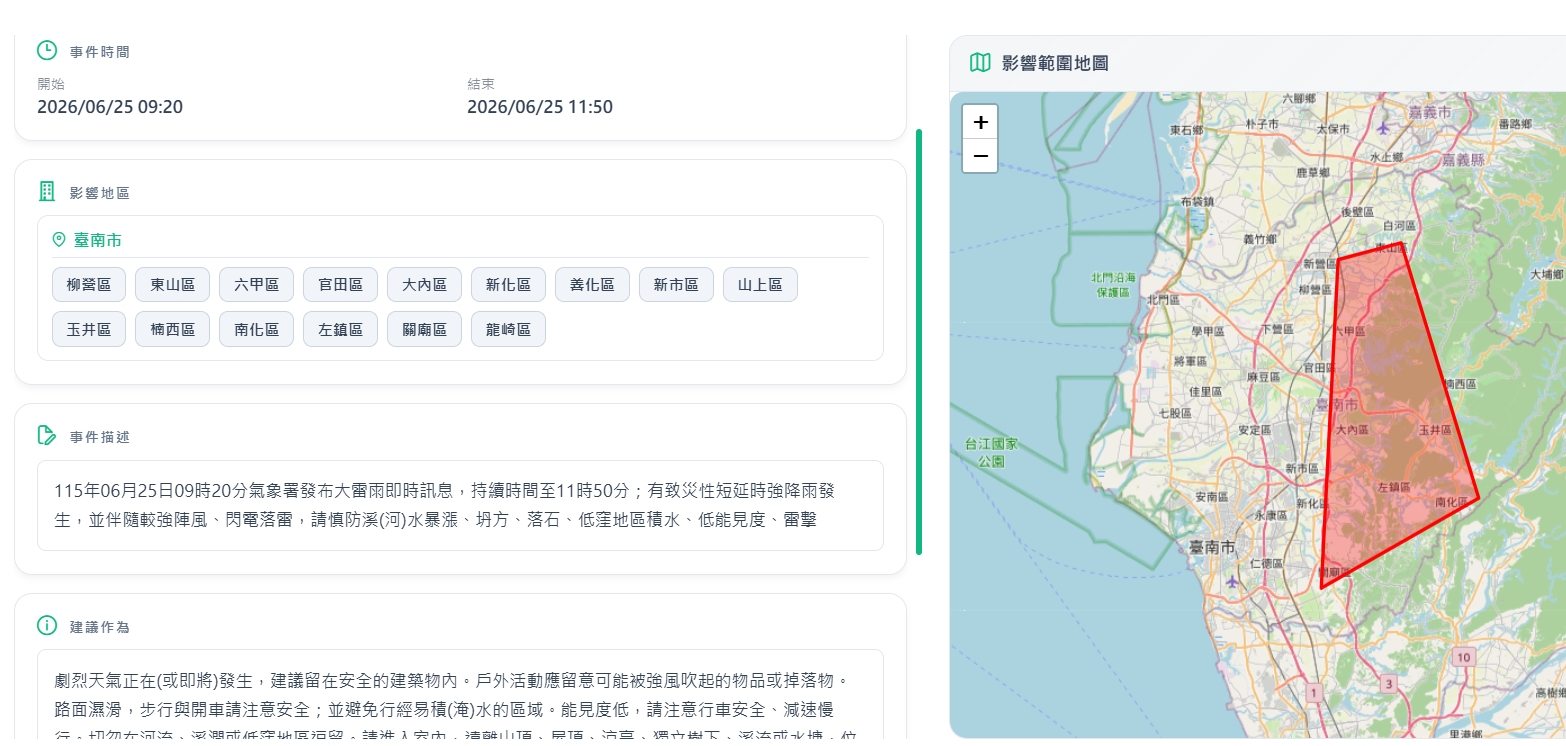Image resolution: width=1566 pixels, height=746 pixels.
Task: Click the location pin icon beside 臺南市
Action: pyautogui.click(x=59, y=240)
